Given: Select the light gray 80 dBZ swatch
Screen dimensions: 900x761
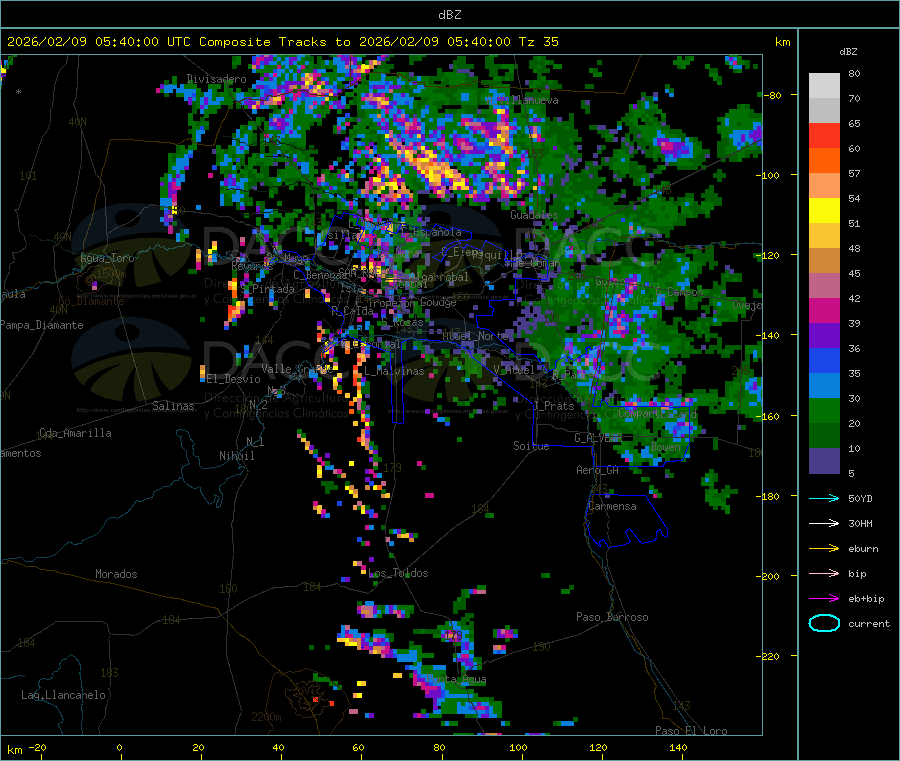Looking at the screenshot, I should pos(824,86).
